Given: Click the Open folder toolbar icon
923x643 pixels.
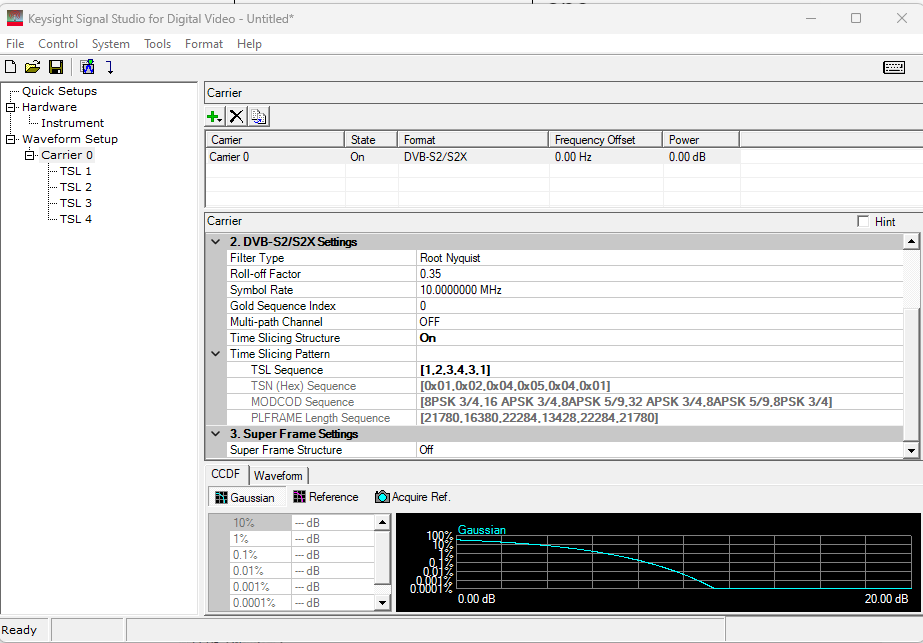Looking at the screenshot, I should pyautogui.click(x=32, y=67).
